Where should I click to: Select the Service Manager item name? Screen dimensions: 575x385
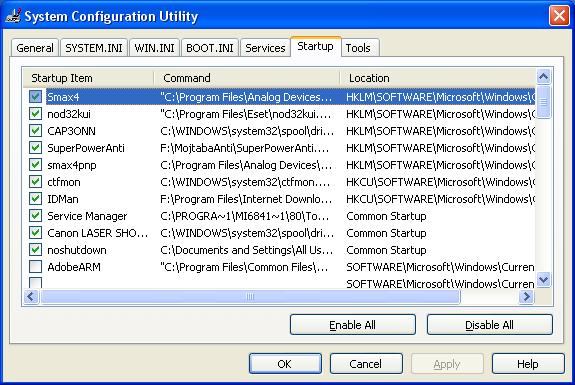click(87, 216)
